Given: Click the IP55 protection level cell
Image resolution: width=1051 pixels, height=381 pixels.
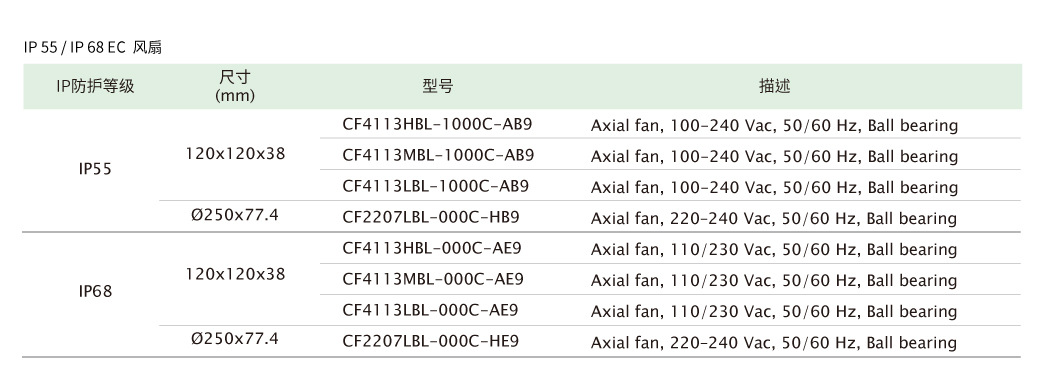Looking at the screenshot, I should 95,170.
